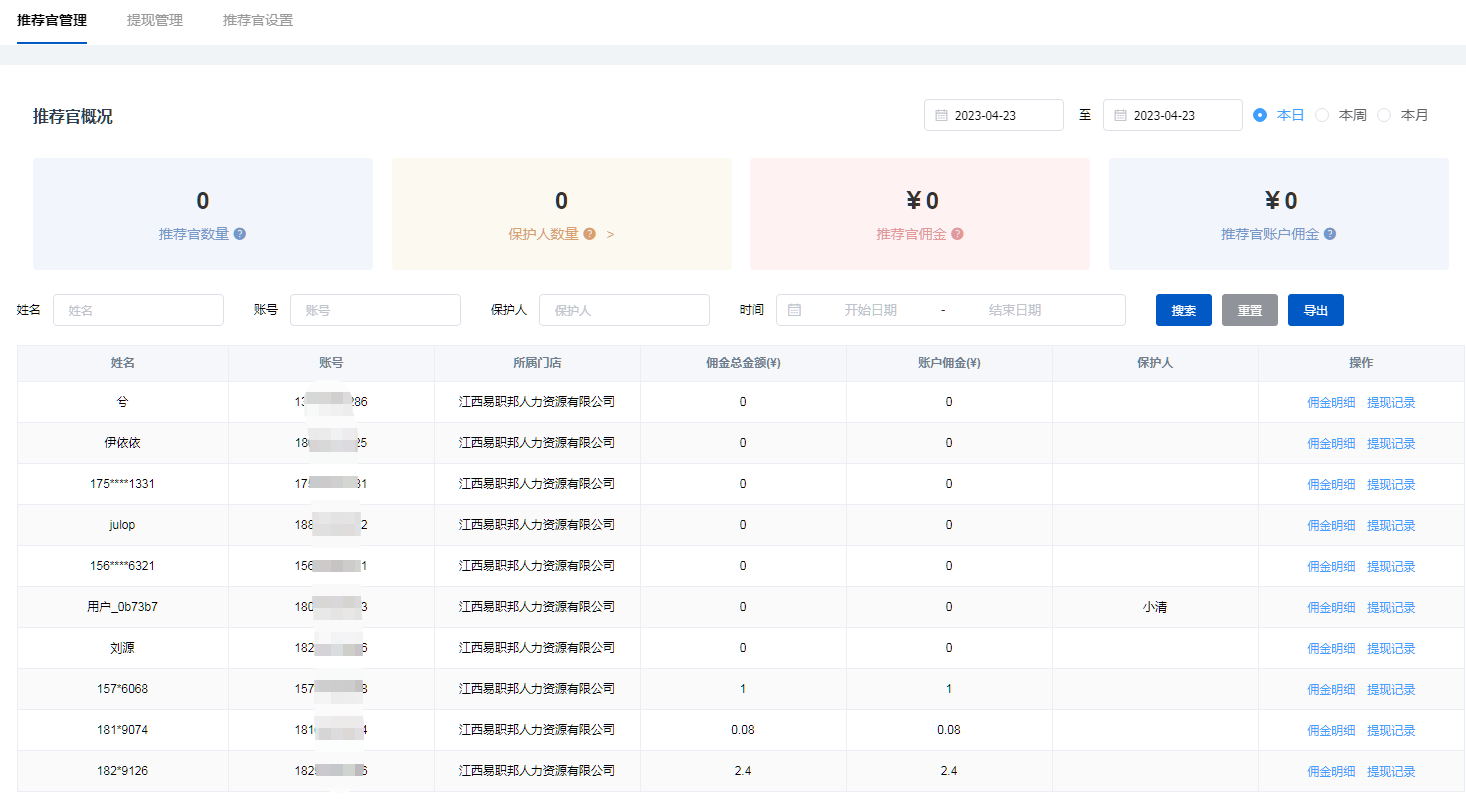Open the 结束日期 picker field
Image resolution: width=1466 pixels, height=807 pixels.
pos(1015,310)
